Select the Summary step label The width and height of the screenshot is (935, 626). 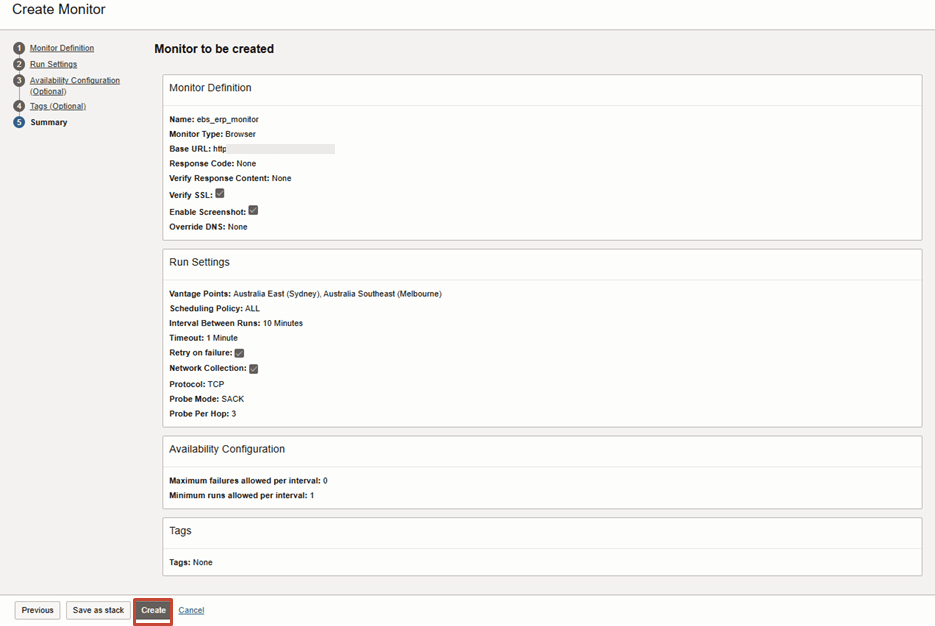(x=49, y=122)
